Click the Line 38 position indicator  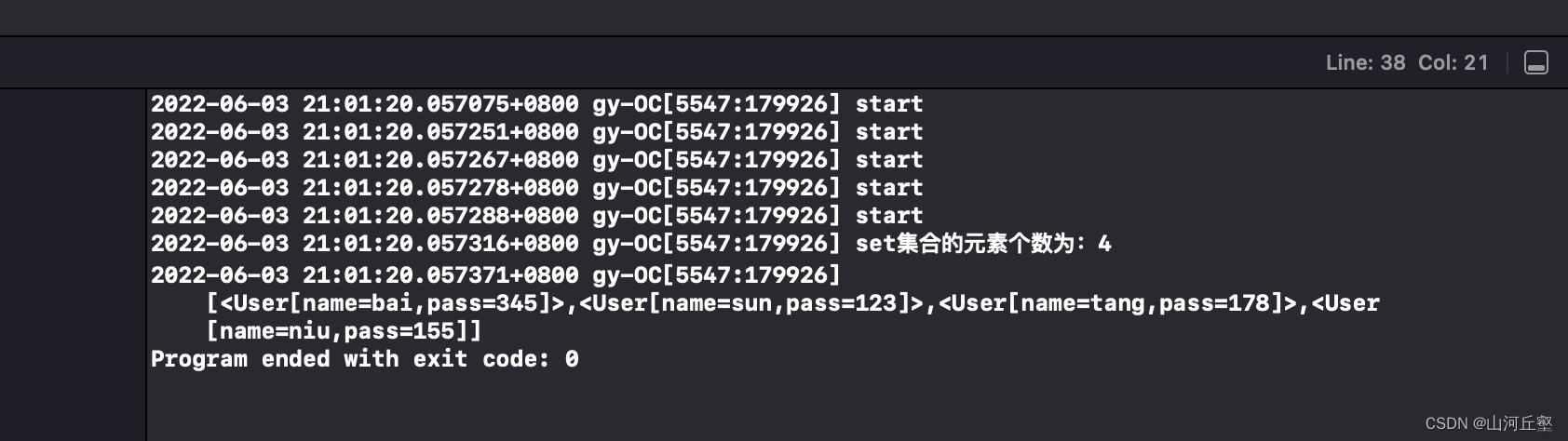coord(1365,62)
